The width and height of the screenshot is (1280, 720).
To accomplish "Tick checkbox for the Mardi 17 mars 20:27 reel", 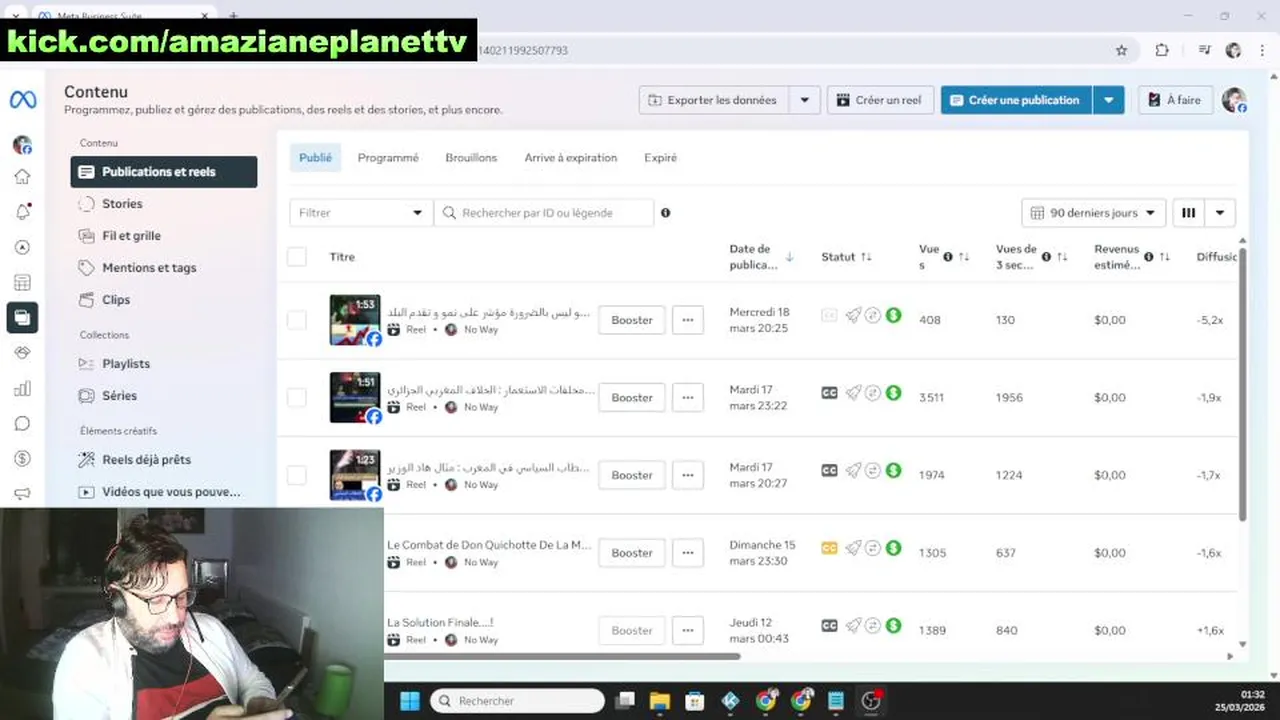I will [x=297, y=475].
